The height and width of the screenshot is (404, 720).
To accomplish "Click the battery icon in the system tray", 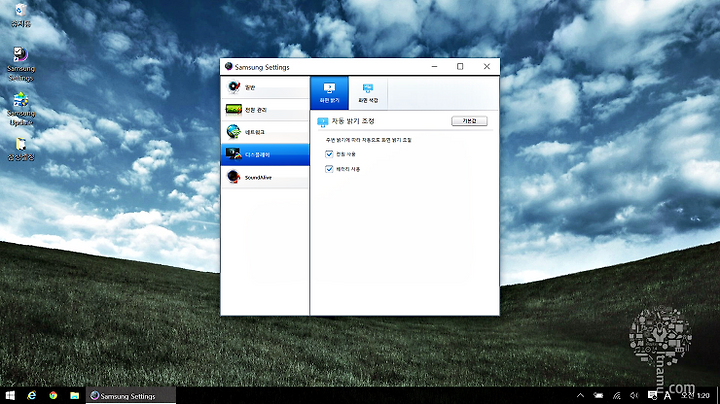I will [x=598, y=395].
